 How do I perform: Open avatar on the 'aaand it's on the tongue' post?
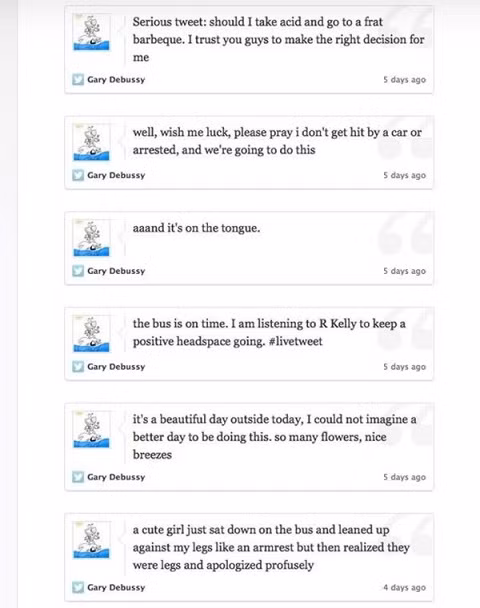click(x=92, y=238)
